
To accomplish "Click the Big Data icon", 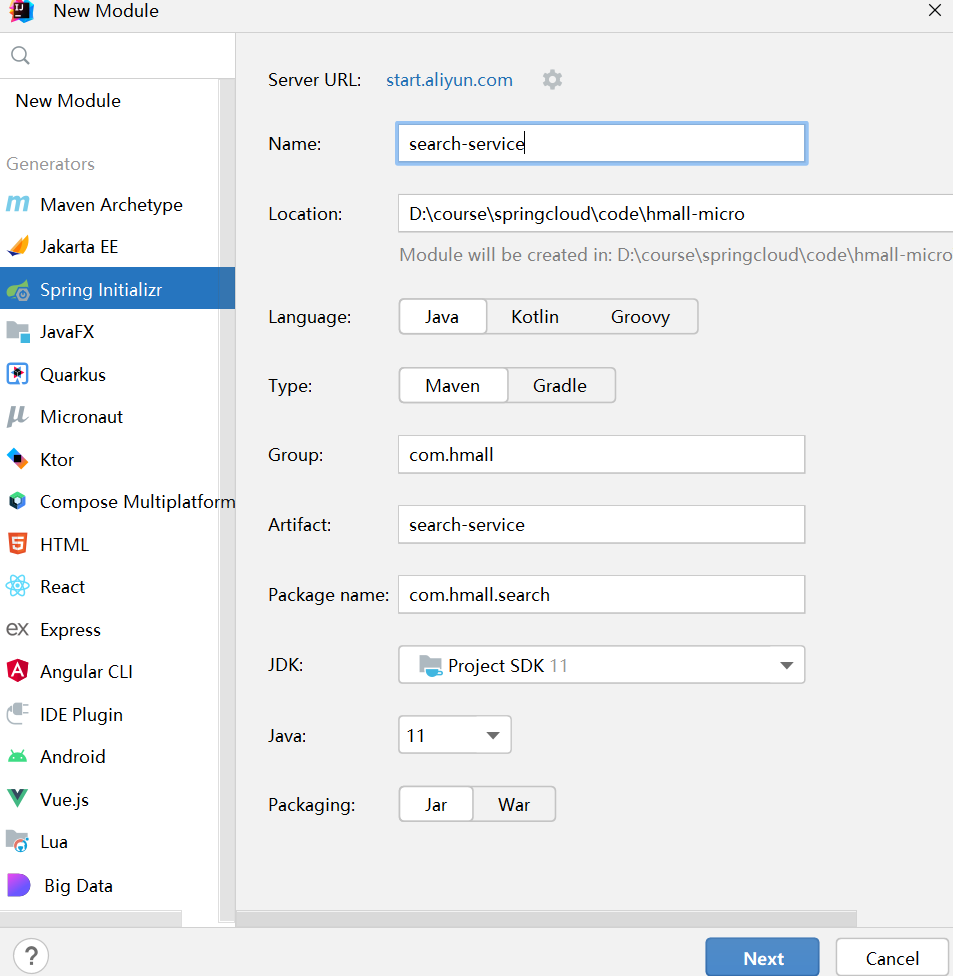I will (x=18, y=884).
